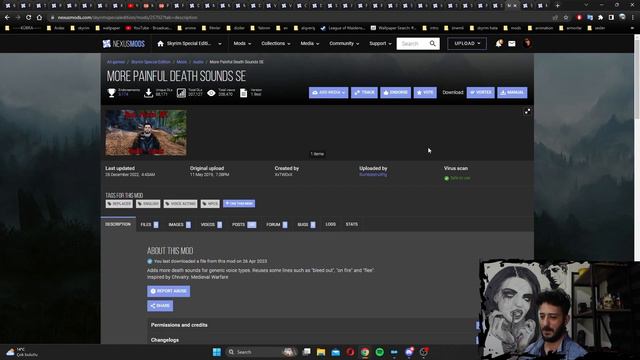Click the Report Abuse button
This screenshot has height=360, width=640.
pos(169,291)
